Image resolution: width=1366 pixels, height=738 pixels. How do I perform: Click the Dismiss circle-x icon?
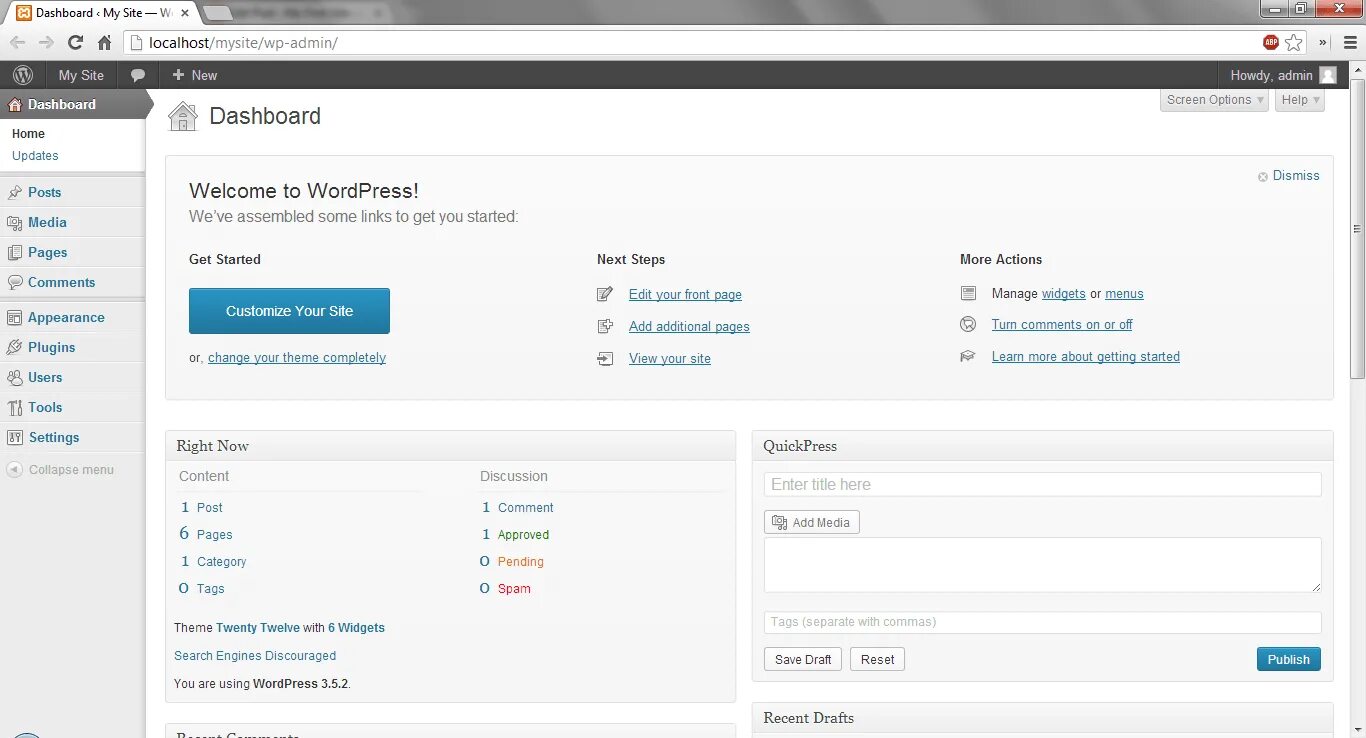[1263, 176]
